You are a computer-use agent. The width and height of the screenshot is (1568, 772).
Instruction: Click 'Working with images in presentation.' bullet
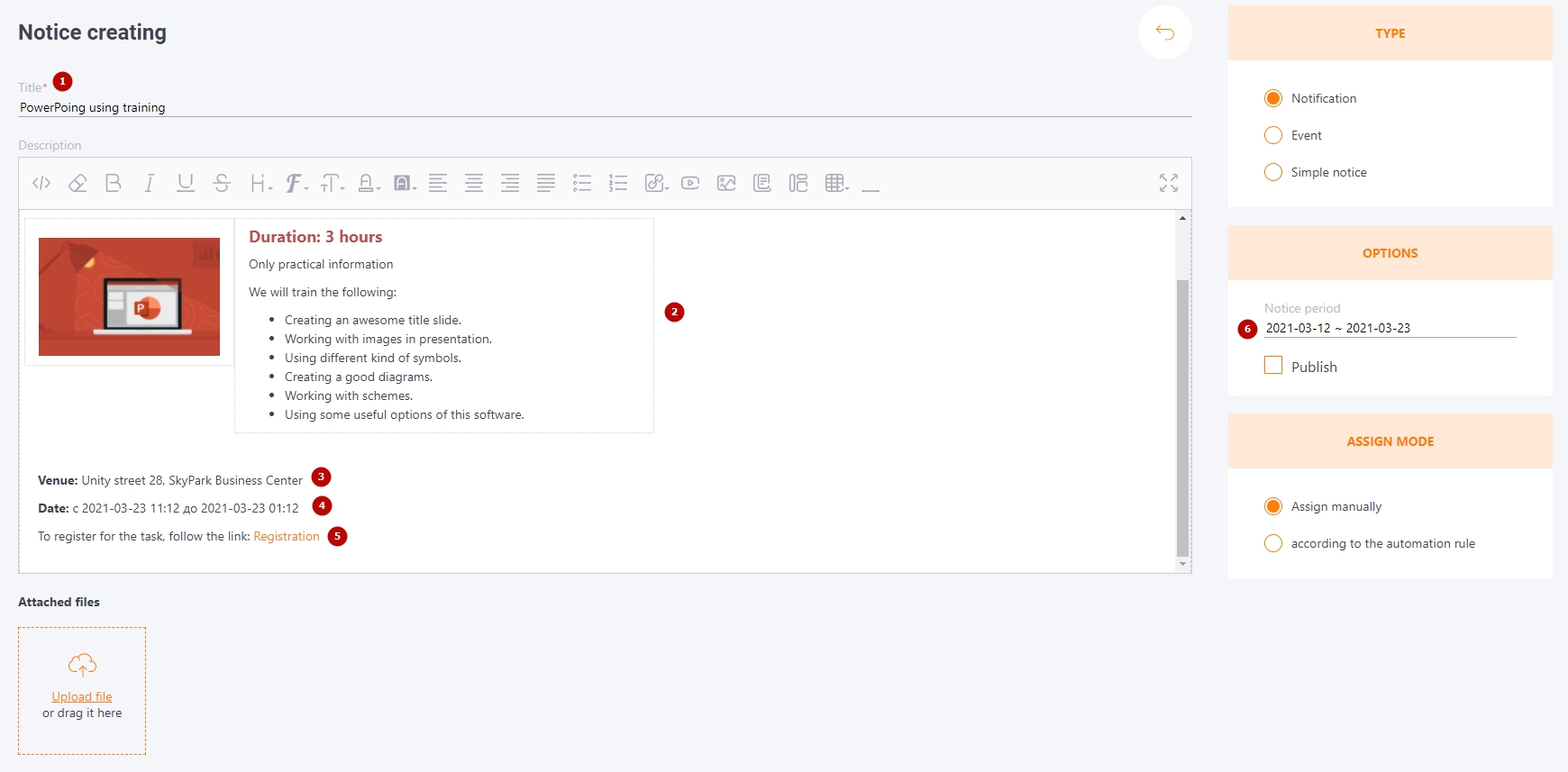pos(388,339)
